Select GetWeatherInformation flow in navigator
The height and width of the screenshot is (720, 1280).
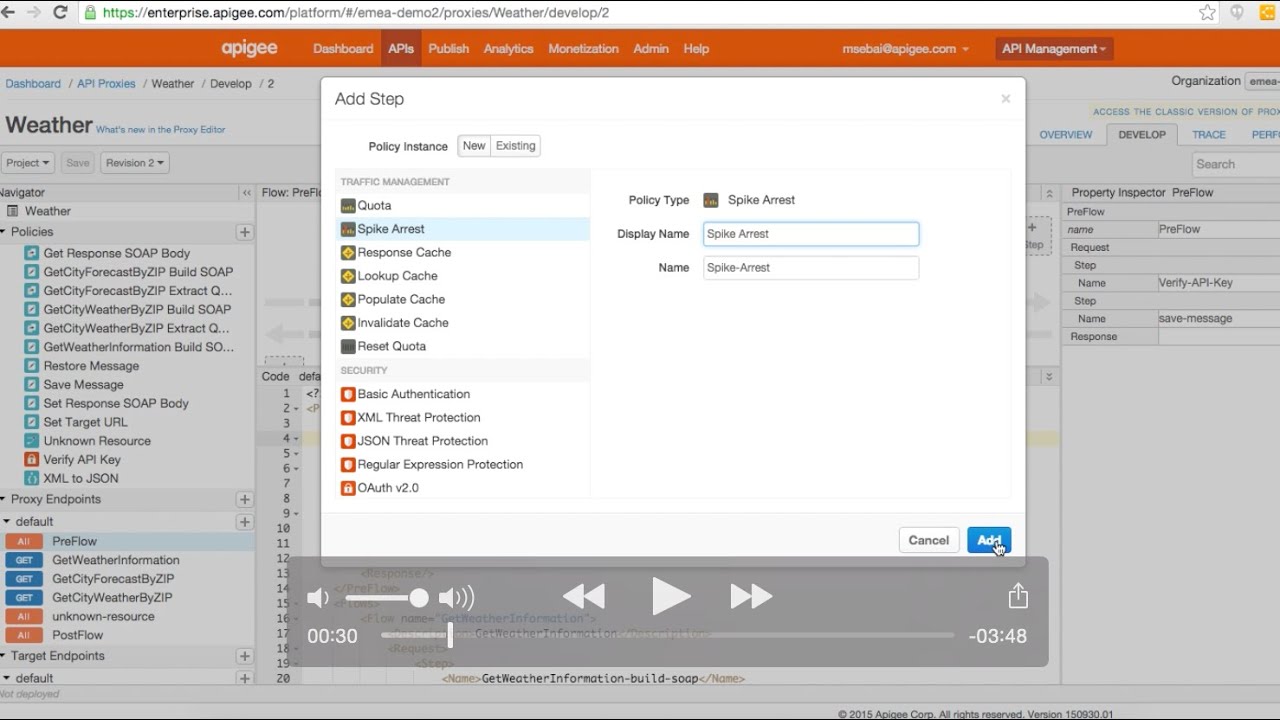pos(116,560)
